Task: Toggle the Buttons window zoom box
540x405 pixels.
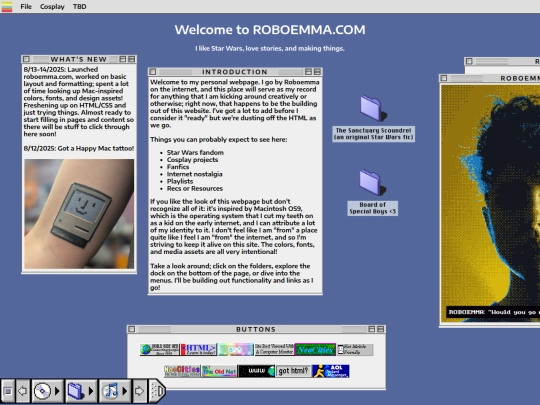Action: tap(371, 329)
